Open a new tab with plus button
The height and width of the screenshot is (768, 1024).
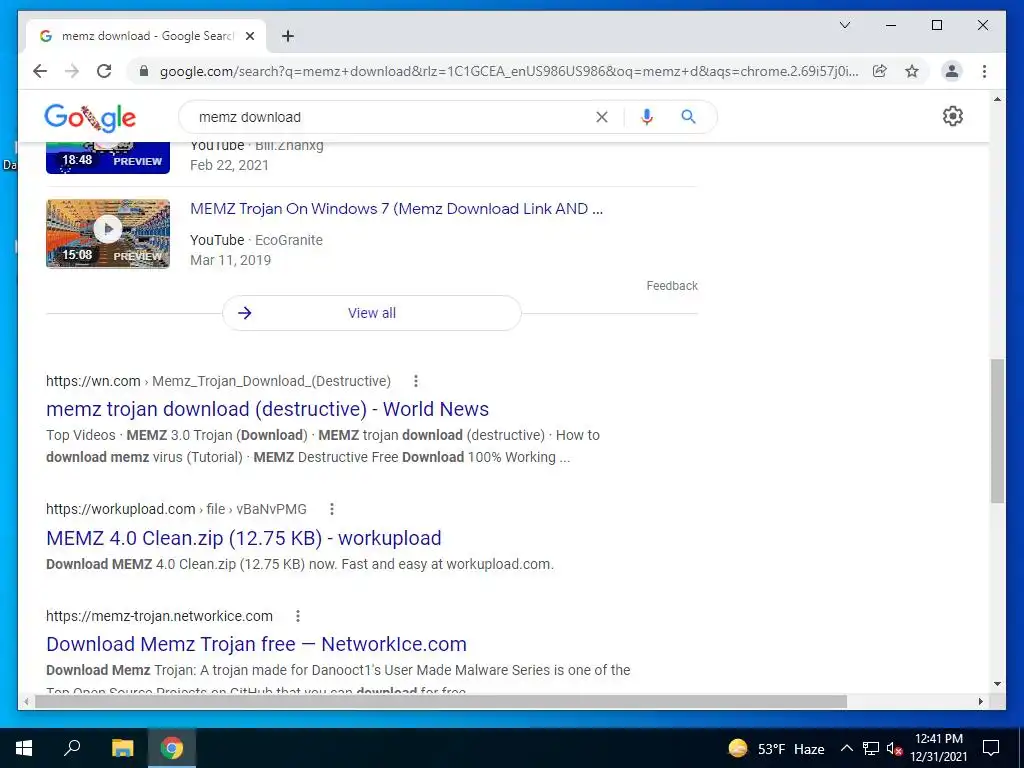tap(288, 36)
